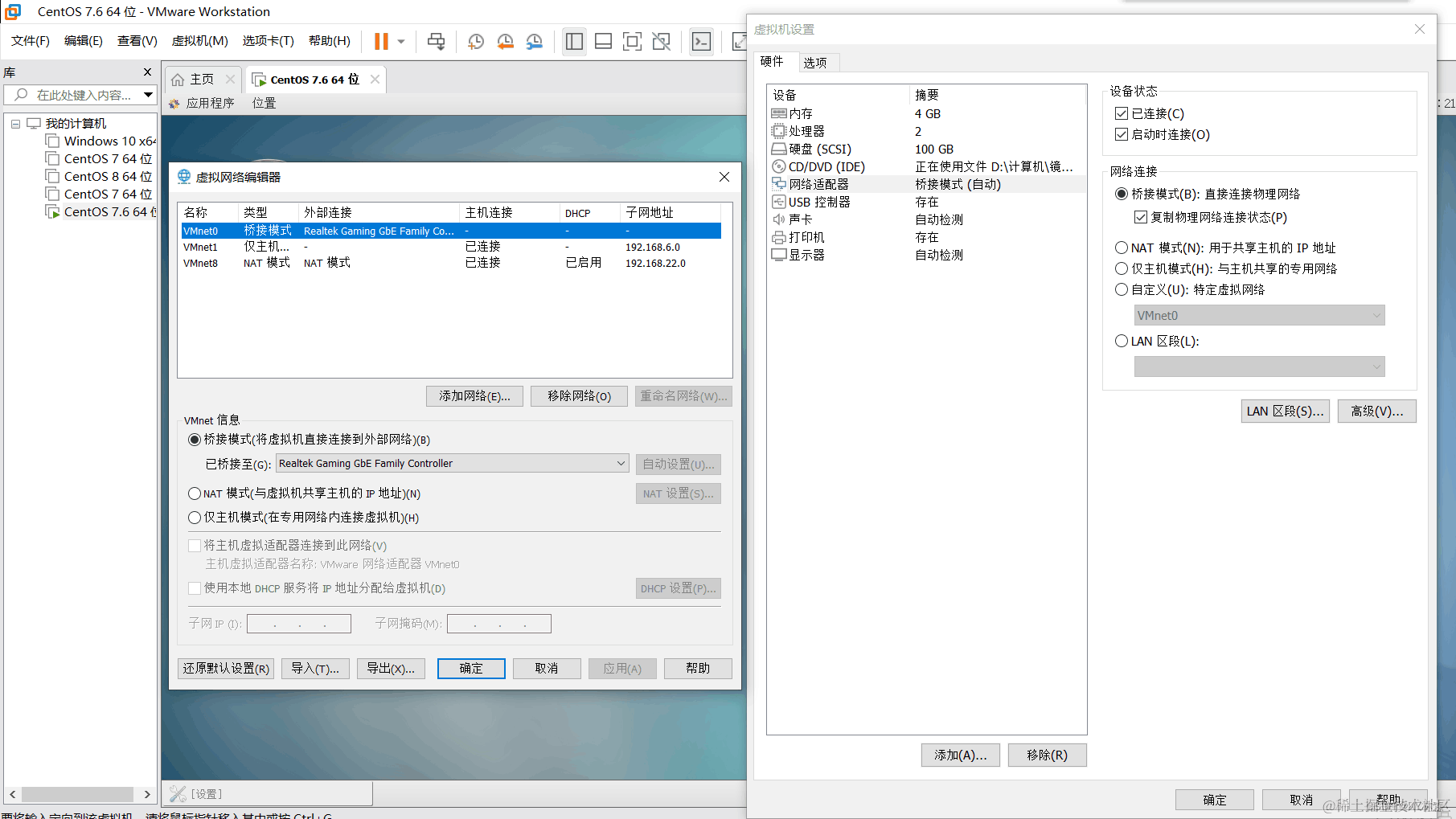Click 导入(T)... button
1456x819 pixels.
coord(315,669)
